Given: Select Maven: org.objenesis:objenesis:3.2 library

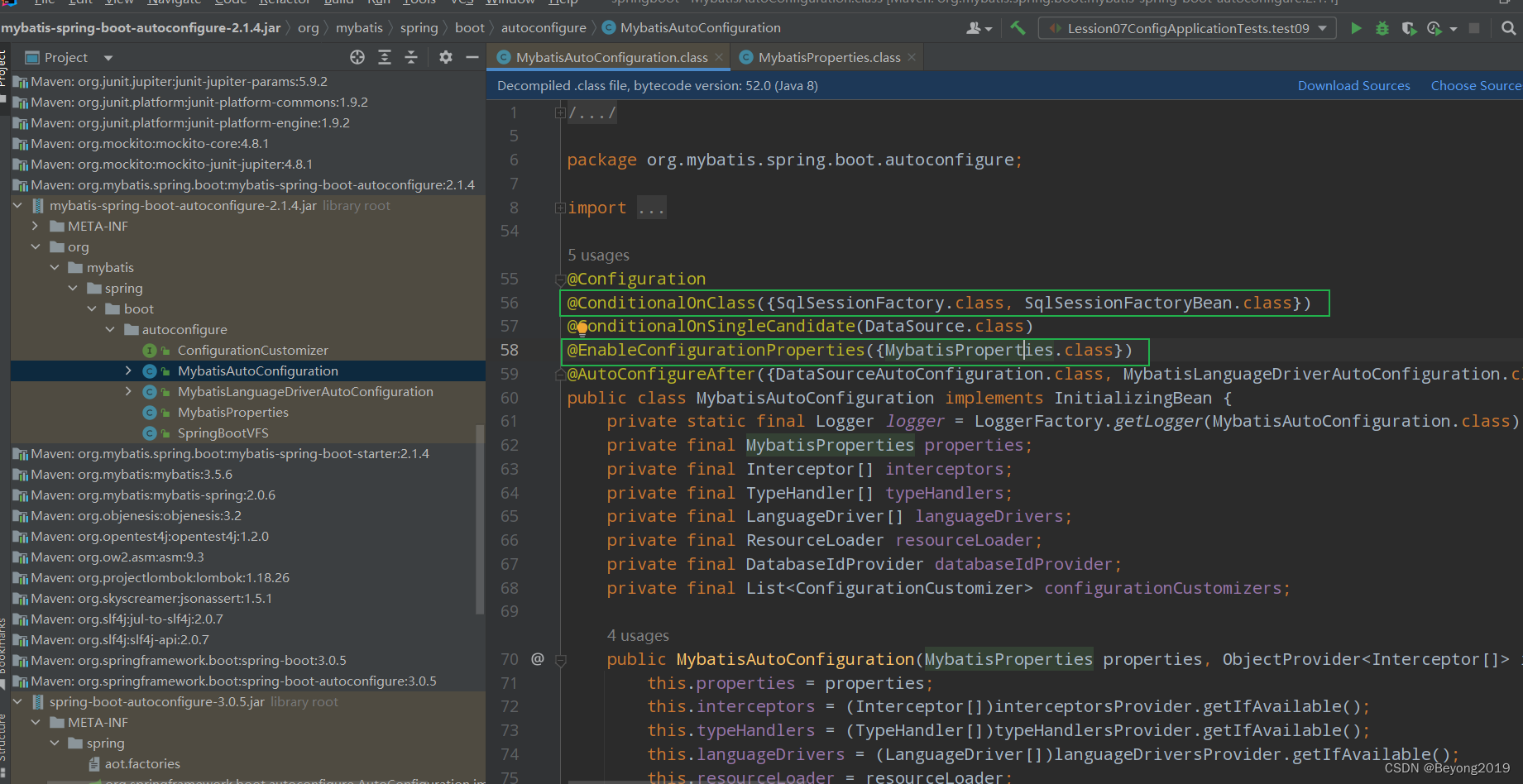Looking at the screenshot, I should [136, 515].
